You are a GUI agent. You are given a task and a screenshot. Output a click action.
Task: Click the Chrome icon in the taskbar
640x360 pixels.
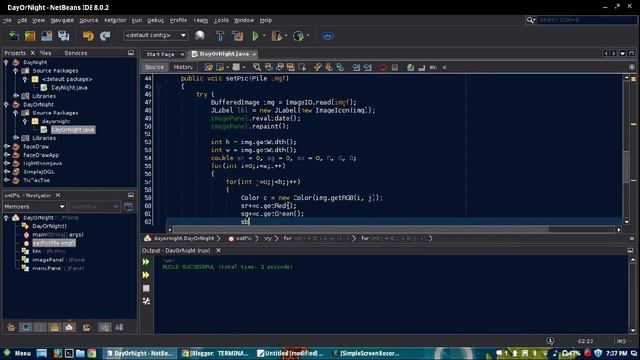tap(91, 353)
